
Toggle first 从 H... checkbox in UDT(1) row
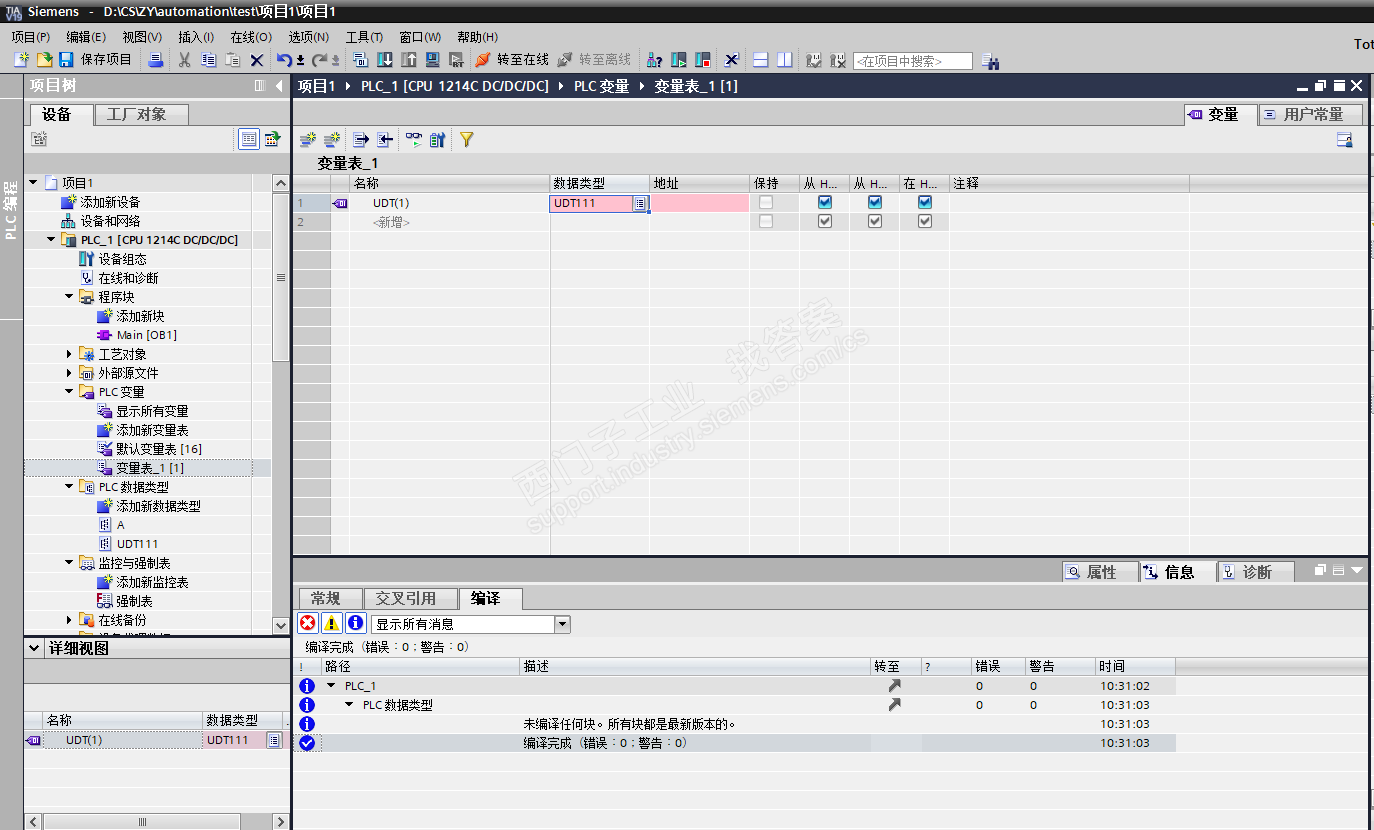point(825,203)
